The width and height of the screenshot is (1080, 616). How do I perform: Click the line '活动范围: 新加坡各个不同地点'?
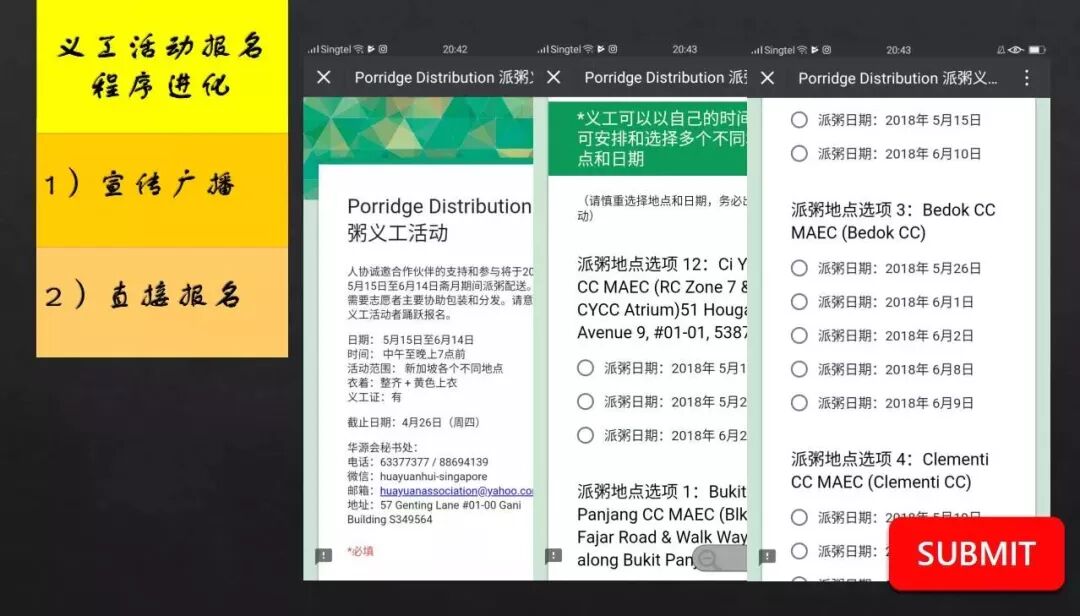pyautogui.click(x=425, y=369)
